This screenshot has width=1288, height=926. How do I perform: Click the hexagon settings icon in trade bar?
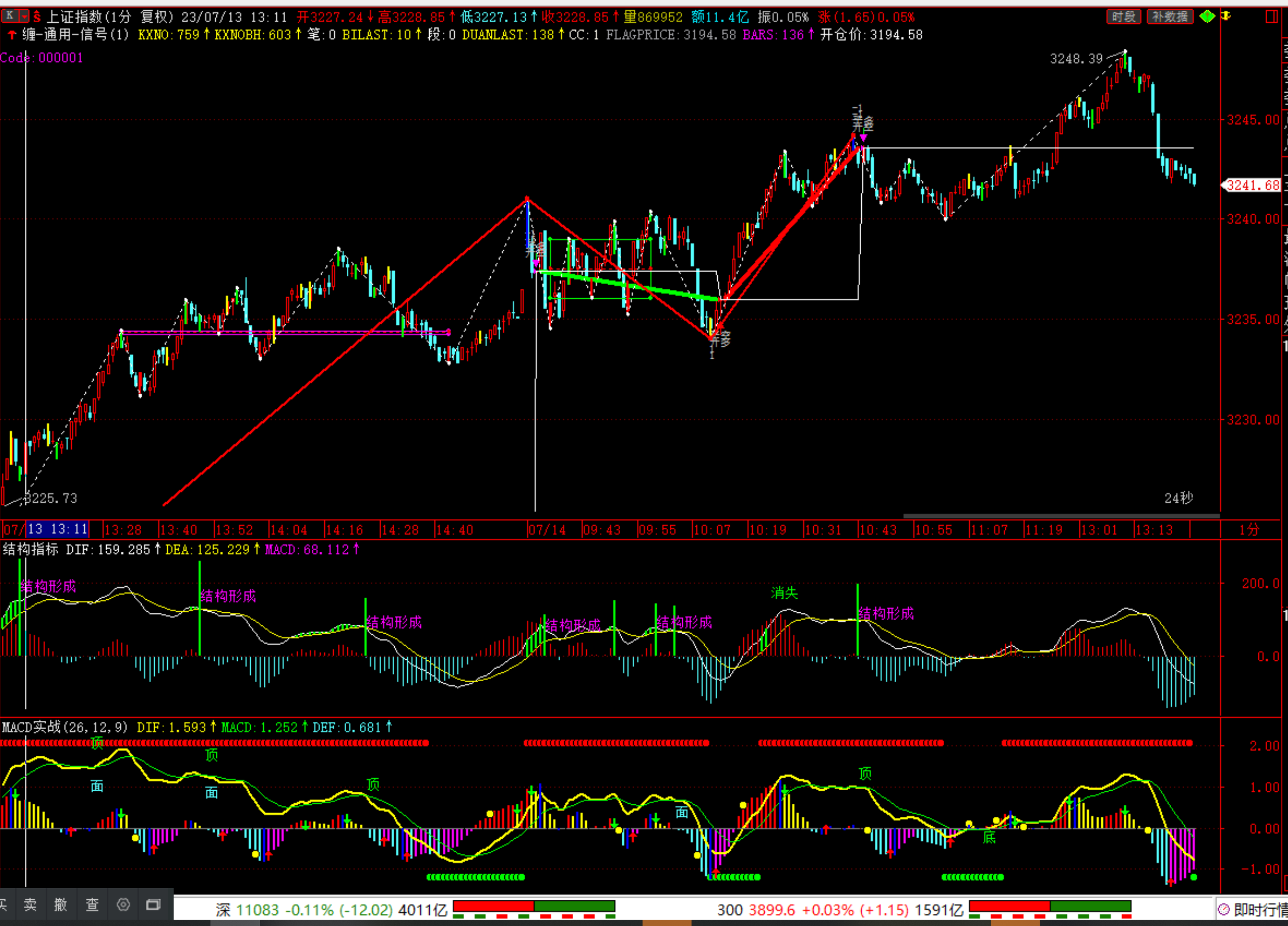(x=123, y=904)
